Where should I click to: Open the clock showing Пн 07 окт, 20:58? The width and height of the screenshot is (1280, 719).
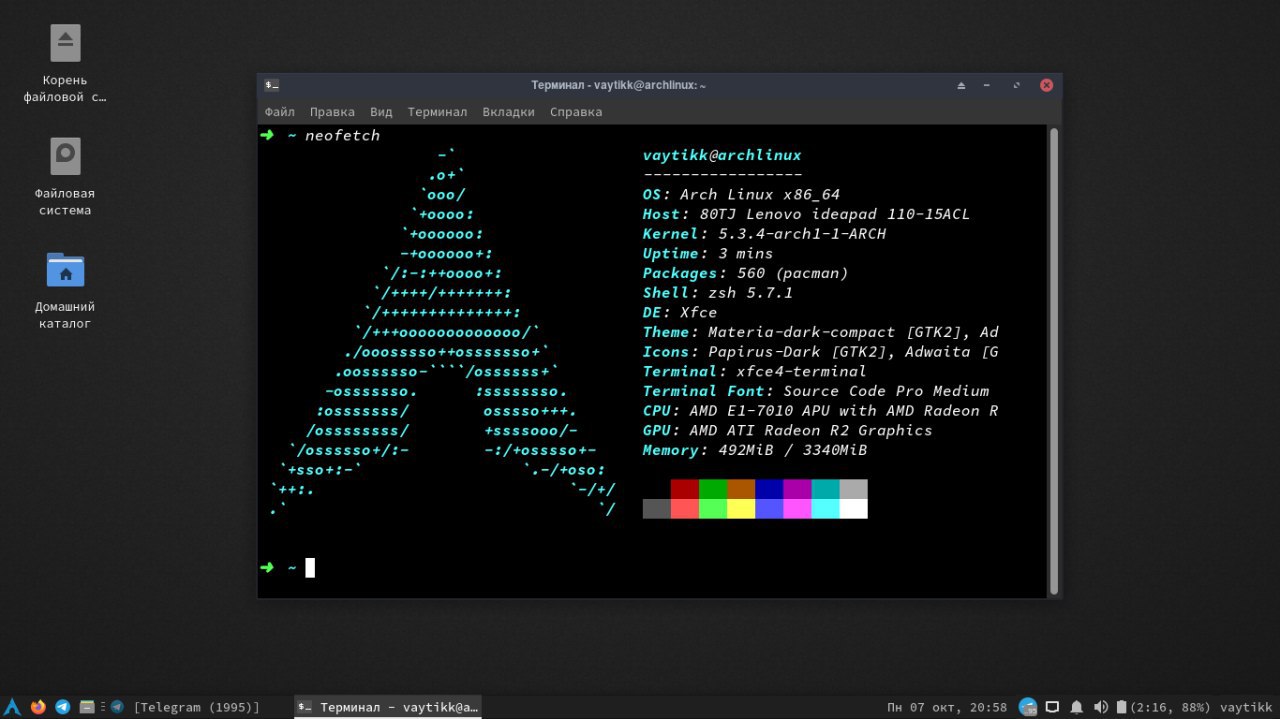pos(947,707)
